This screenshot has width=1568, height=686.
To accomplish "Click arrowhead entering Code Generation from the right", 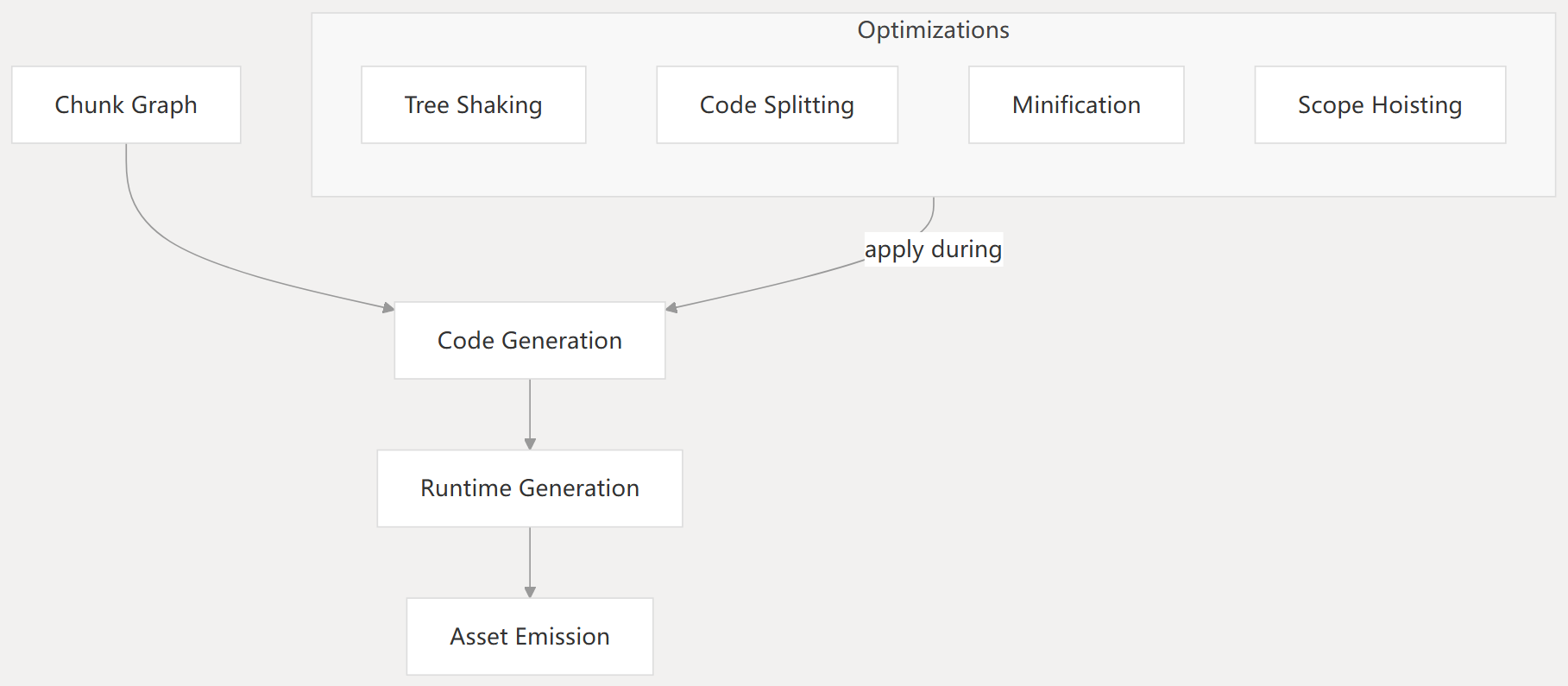I will tap(671, 307).
